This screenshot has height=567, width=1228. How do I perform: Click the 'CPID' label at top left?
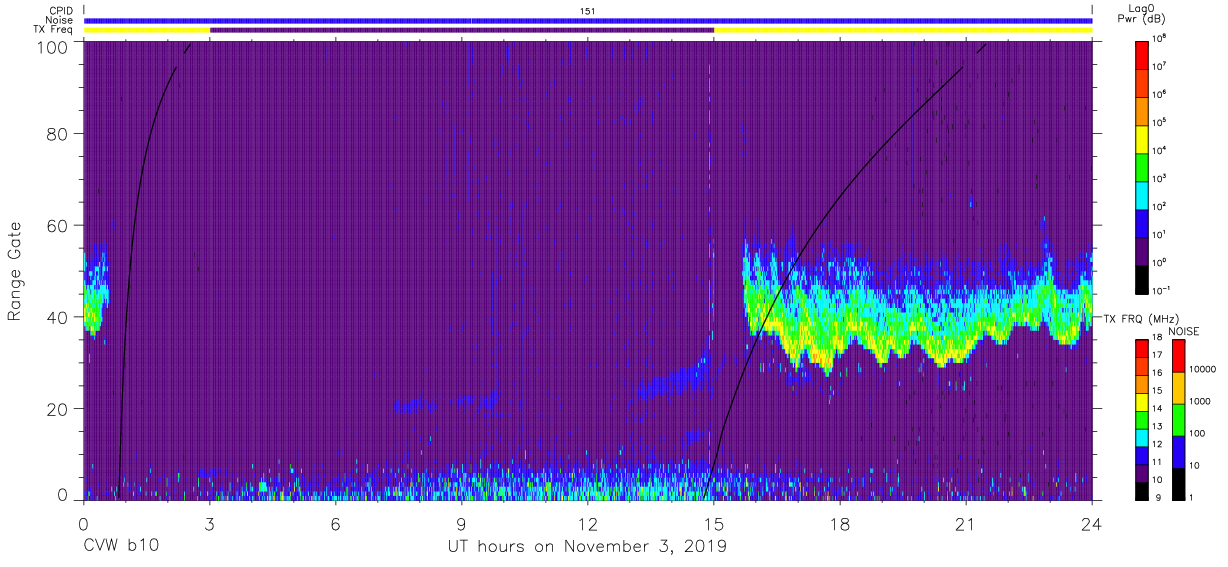click(62, 10)
